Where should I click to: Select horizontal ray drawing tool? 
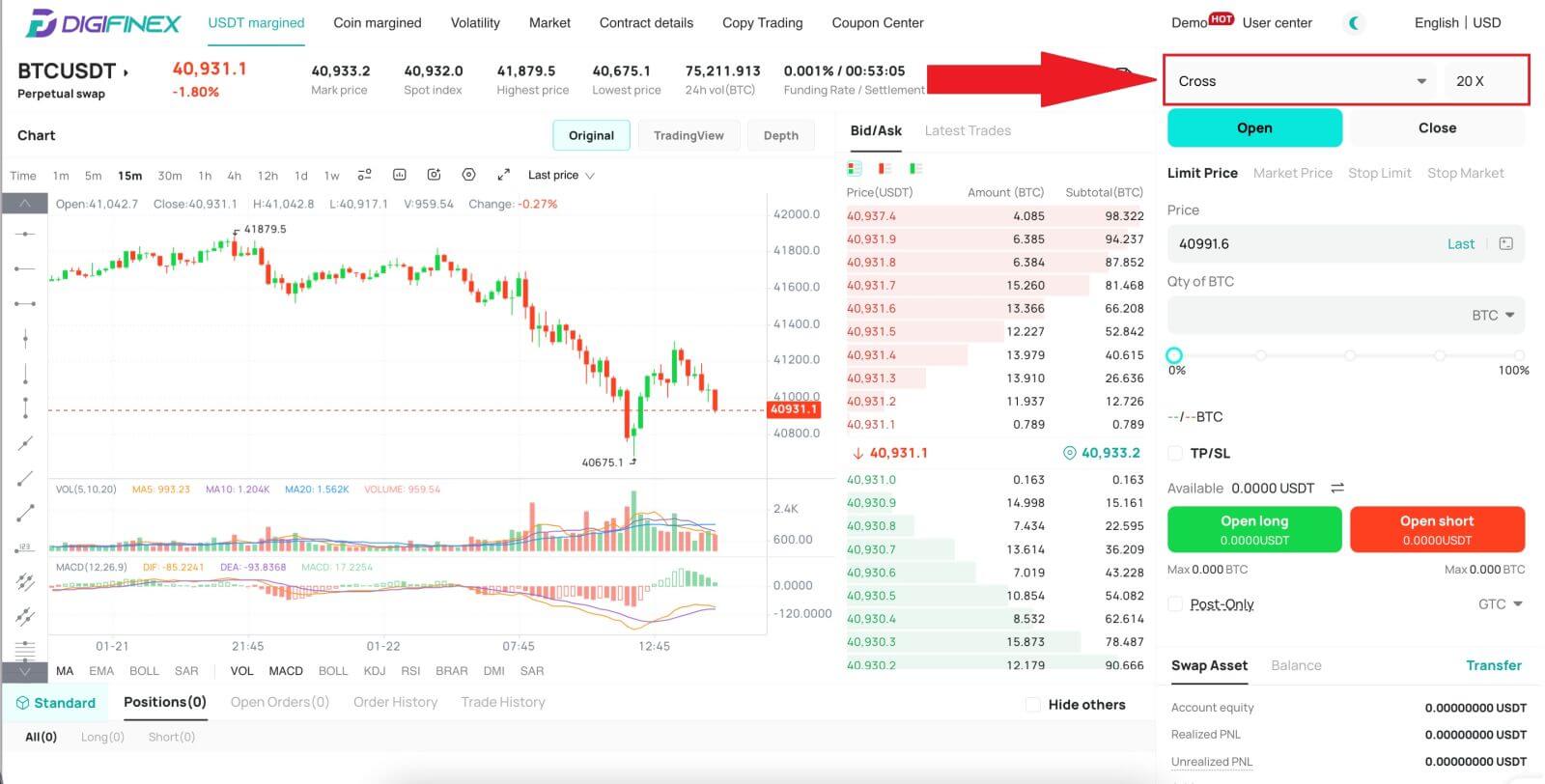pyautogui.click(x=25, y=268)
